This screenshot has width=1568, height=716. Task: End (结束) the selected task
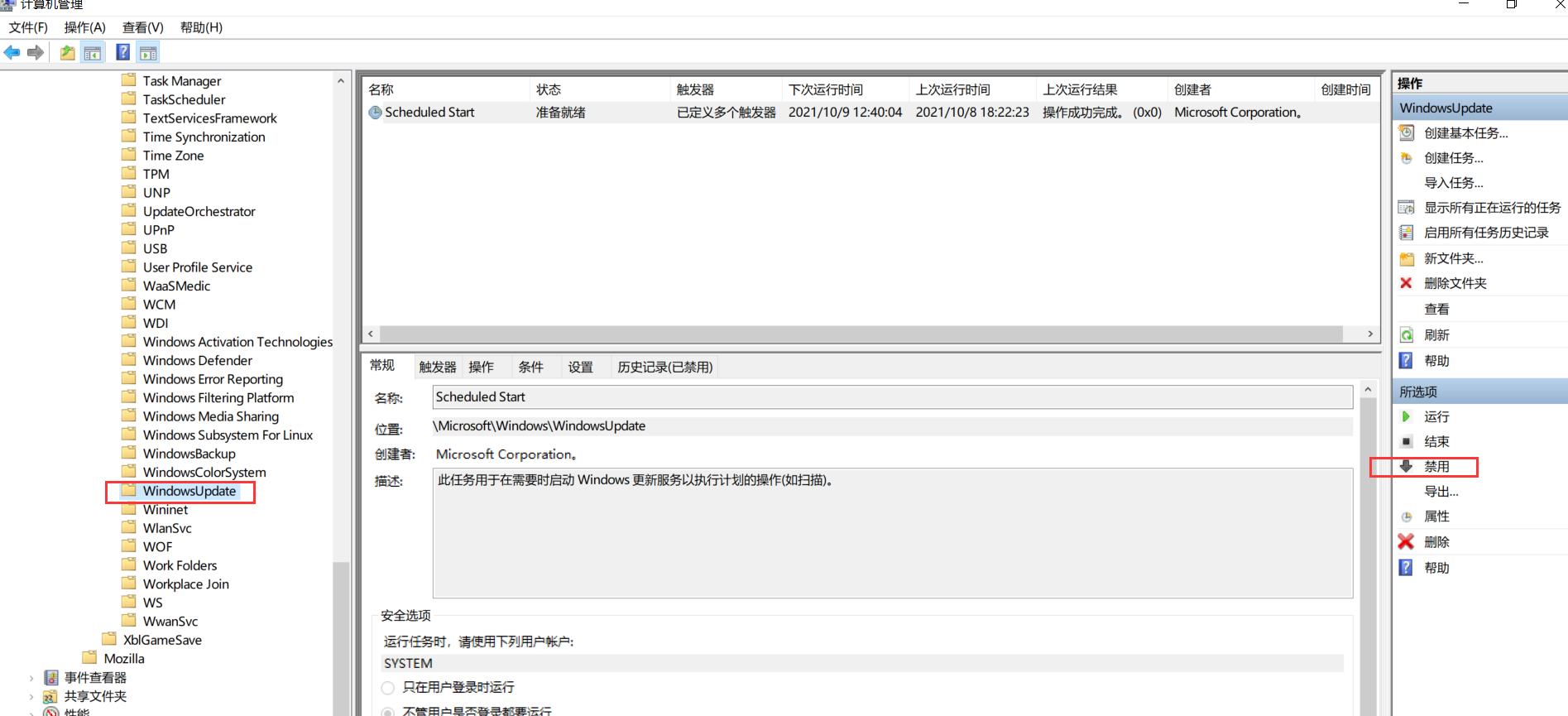click(1436, 442)
